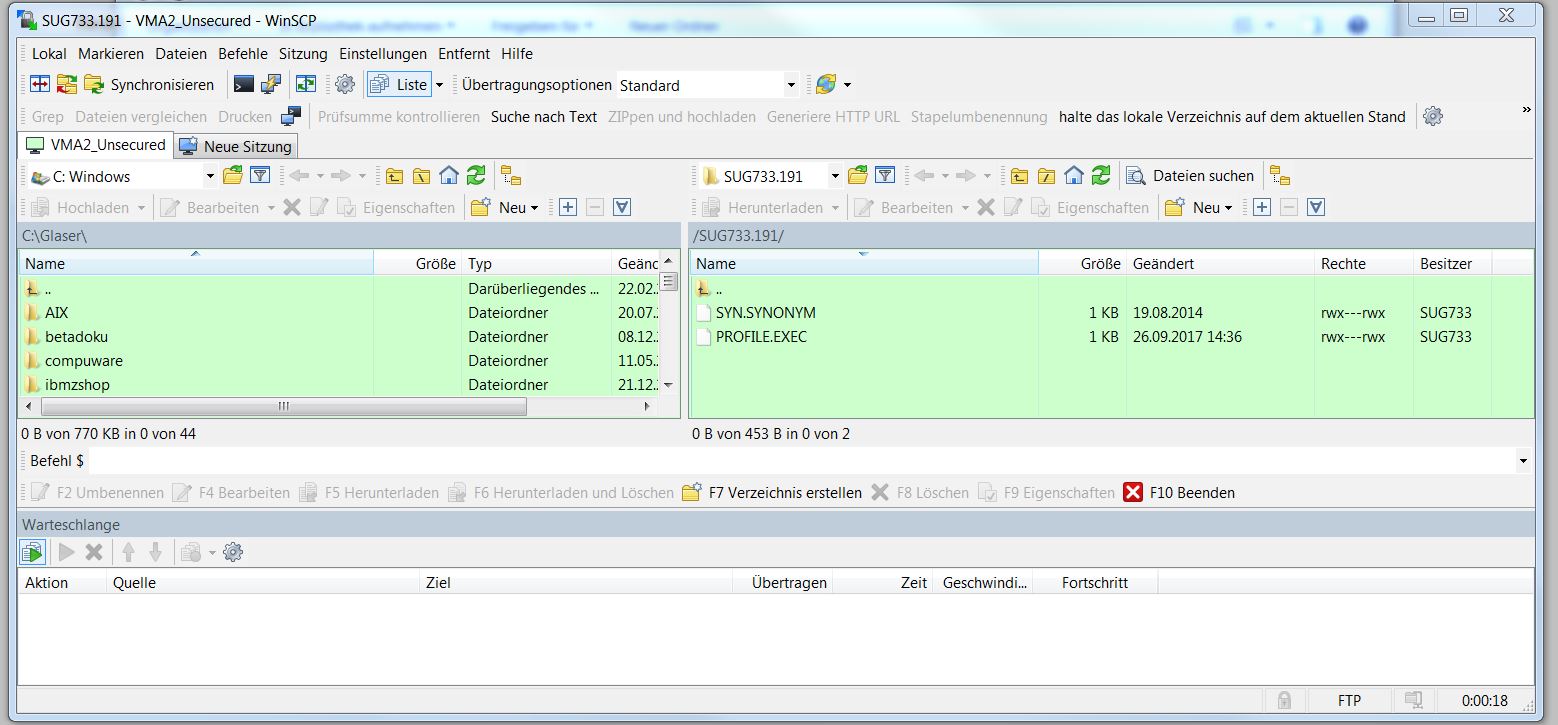Show the remote directory tree icon
Viewport: 1558px width, 725px height.
pyautogui.click(x=1280, y=176)
